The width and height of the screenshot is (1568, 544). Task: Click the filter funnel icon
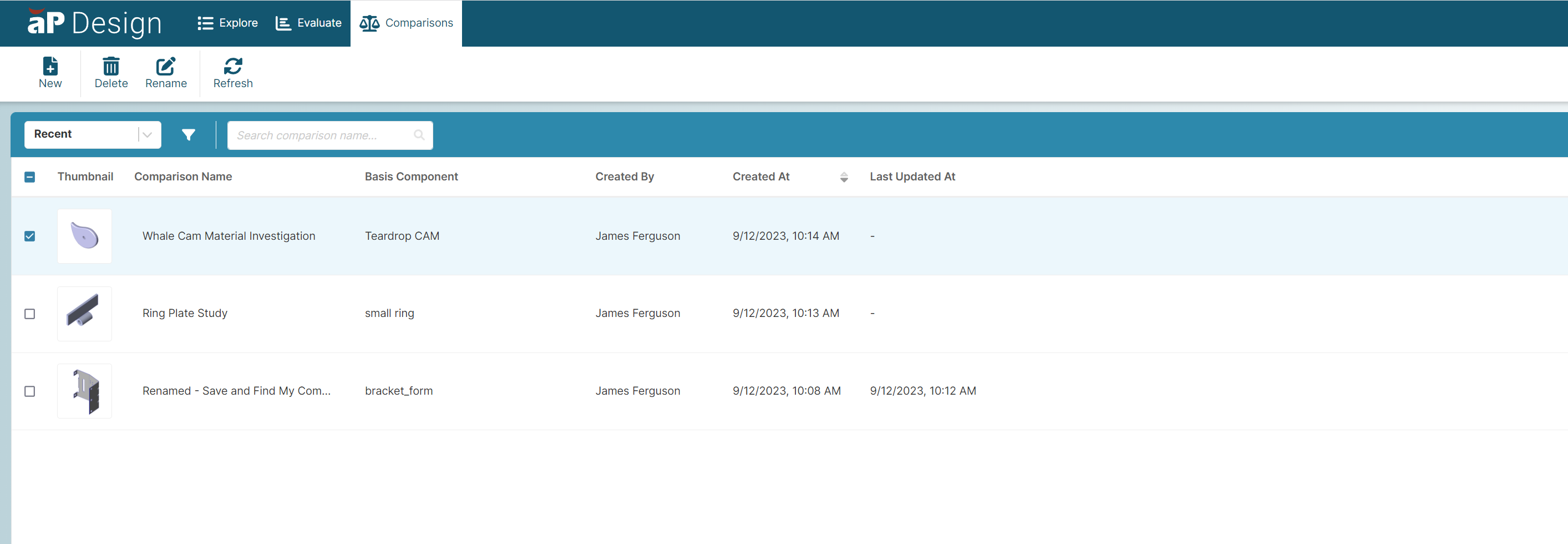[x=189, y=135]
